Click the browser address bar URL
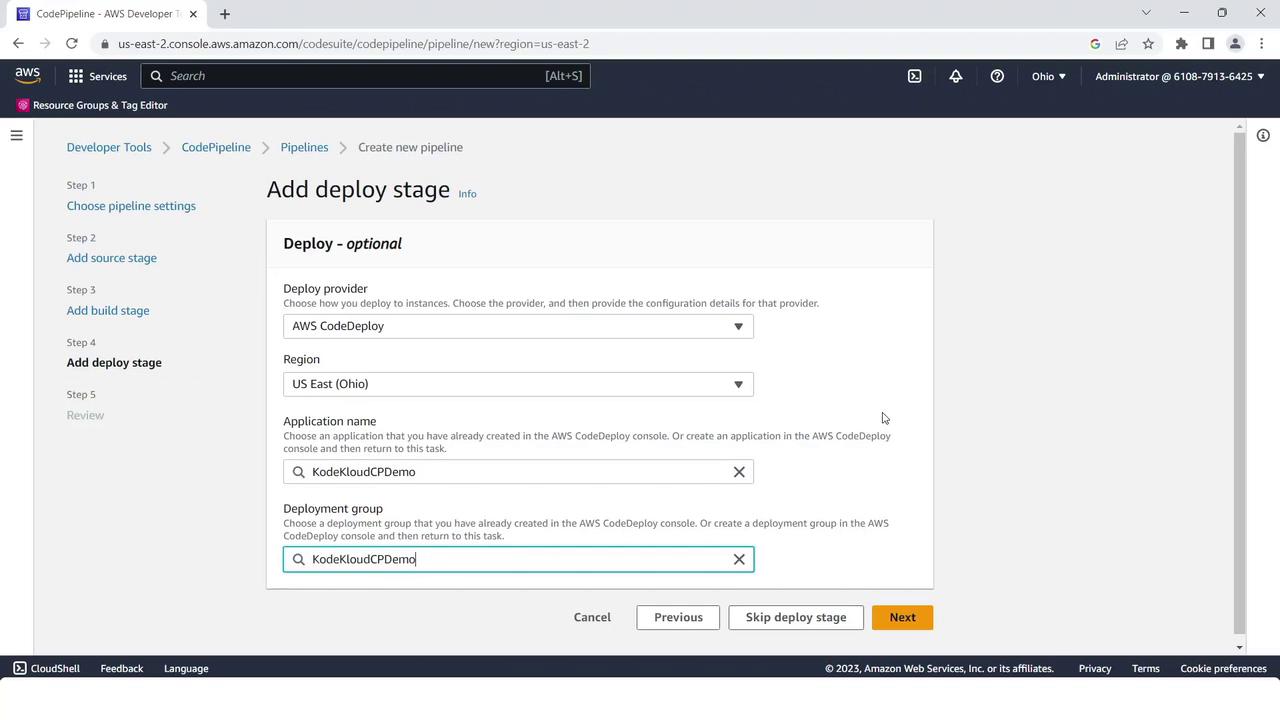1280x720 pixels. [x=353, y=44]
